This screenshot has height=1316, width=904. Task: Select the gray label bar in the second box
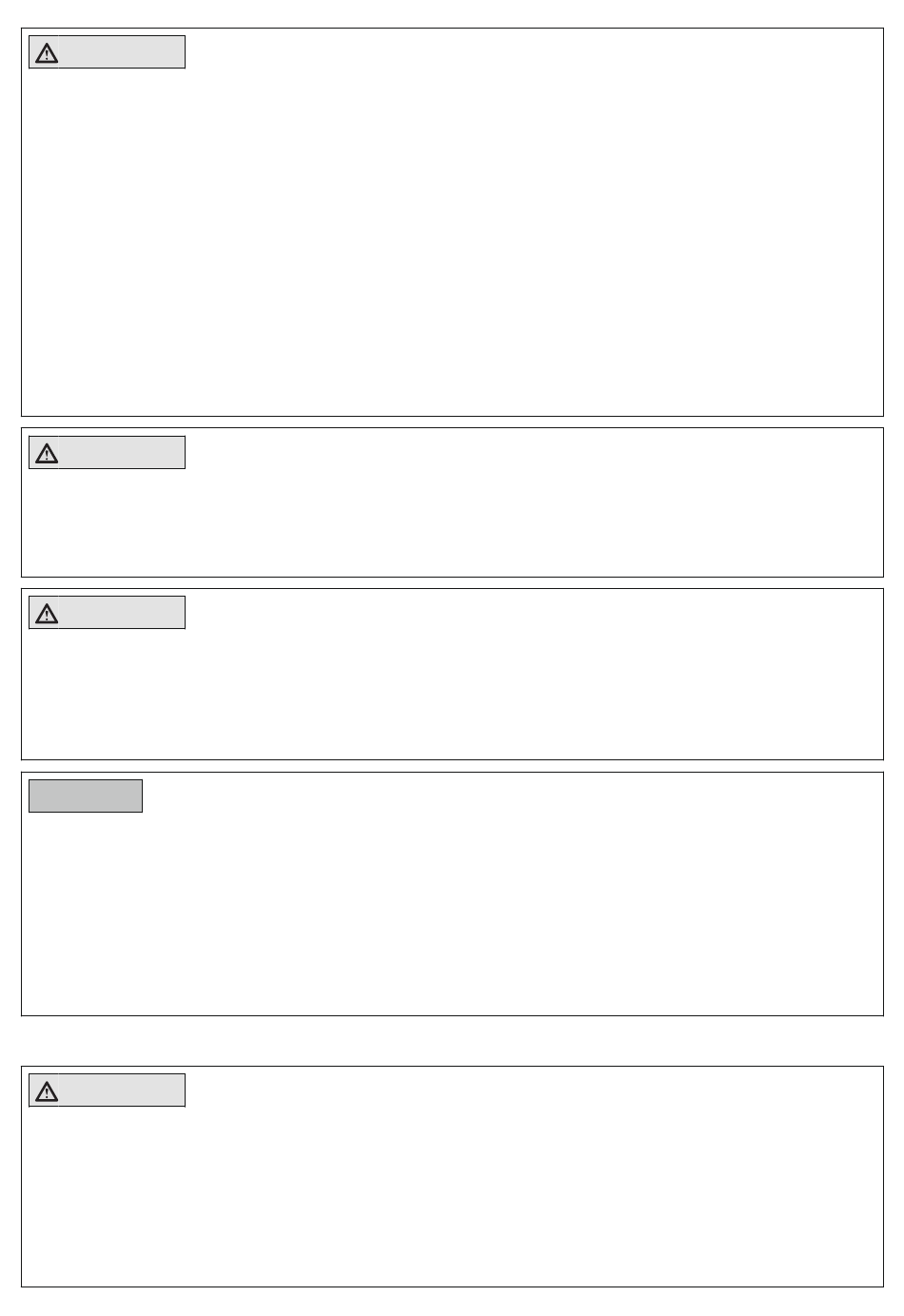pyautogui.click(x=107, y=453)
